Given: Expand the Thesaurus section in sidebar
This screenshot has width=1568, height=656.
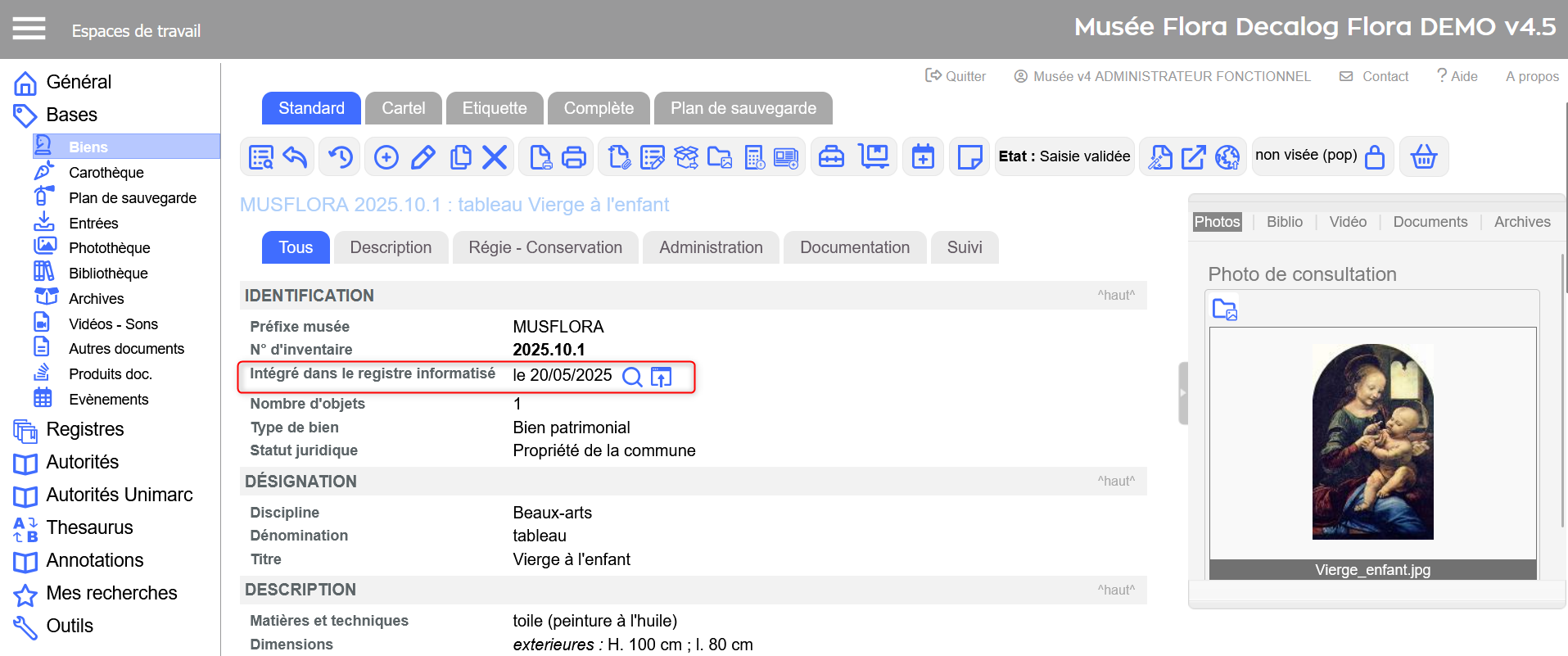Looking at the screenshot, I should tap(89, 527).
